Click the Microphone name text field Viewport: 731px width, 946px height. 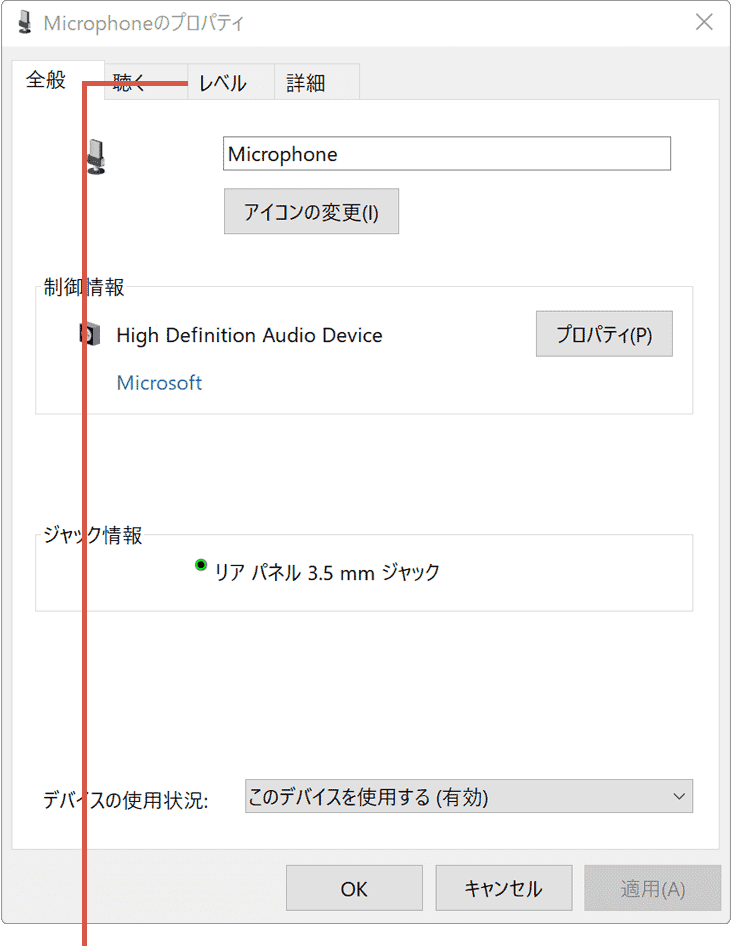(446, 154)
